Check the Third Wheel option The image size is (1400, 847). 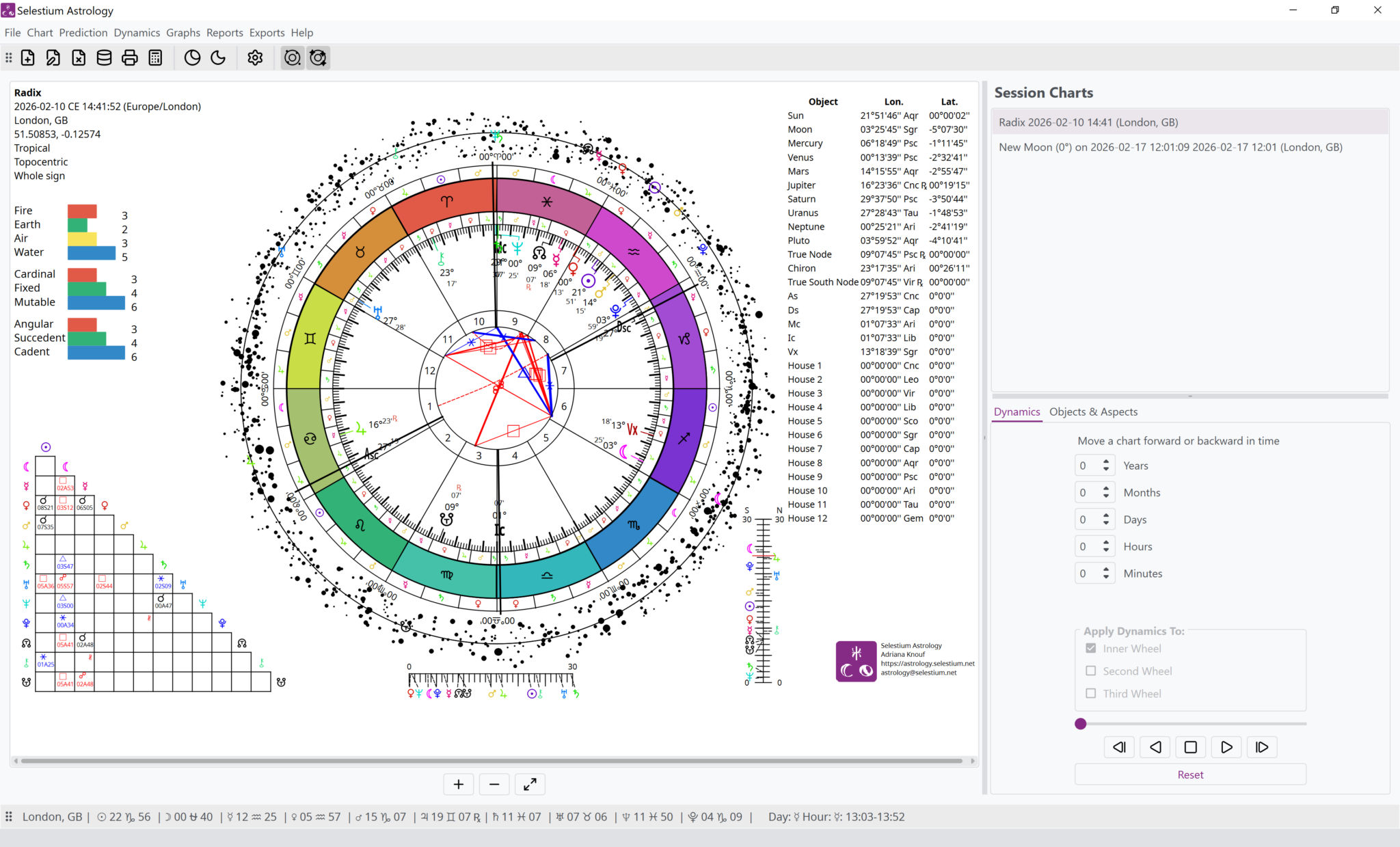point(1090,693)
